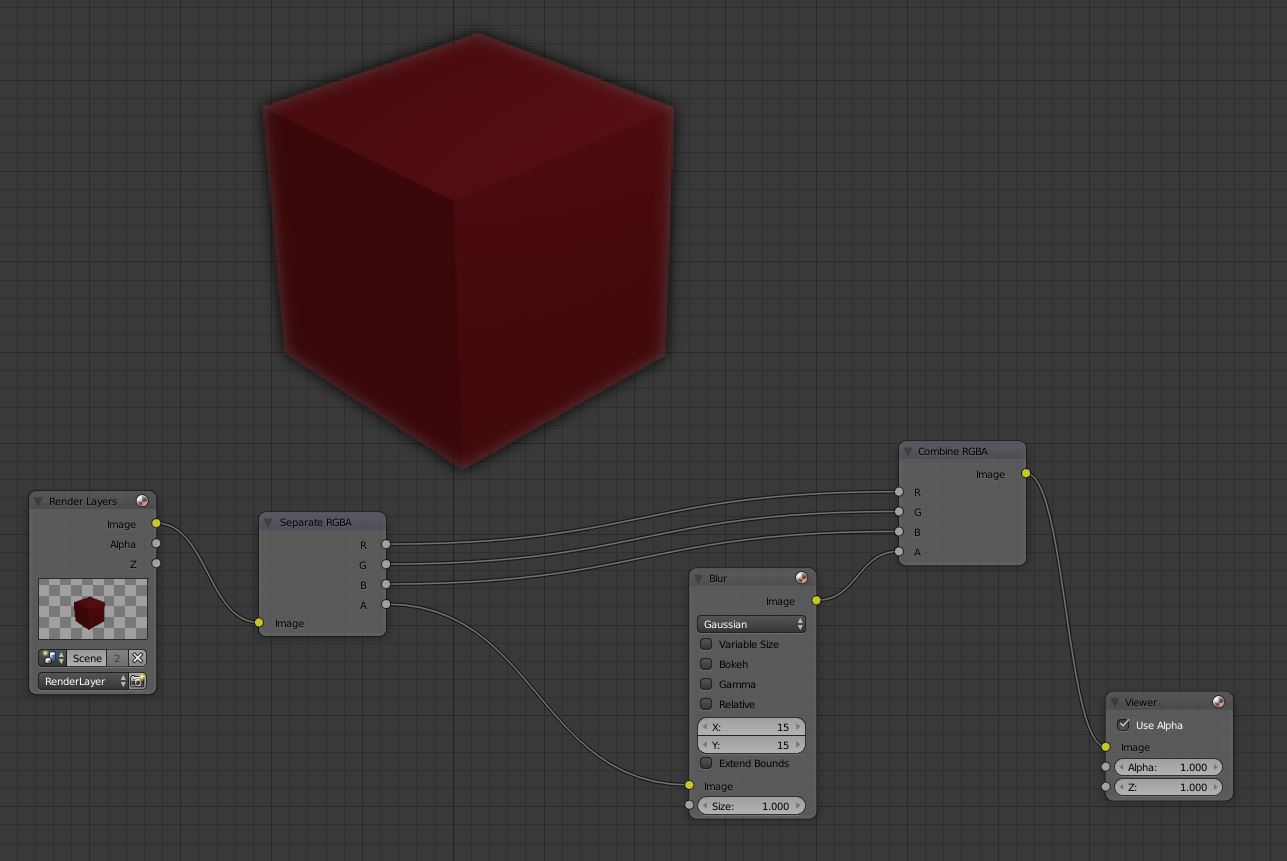
Task: Unlink the scene with the X icon
Action: (x=137, y=658)
